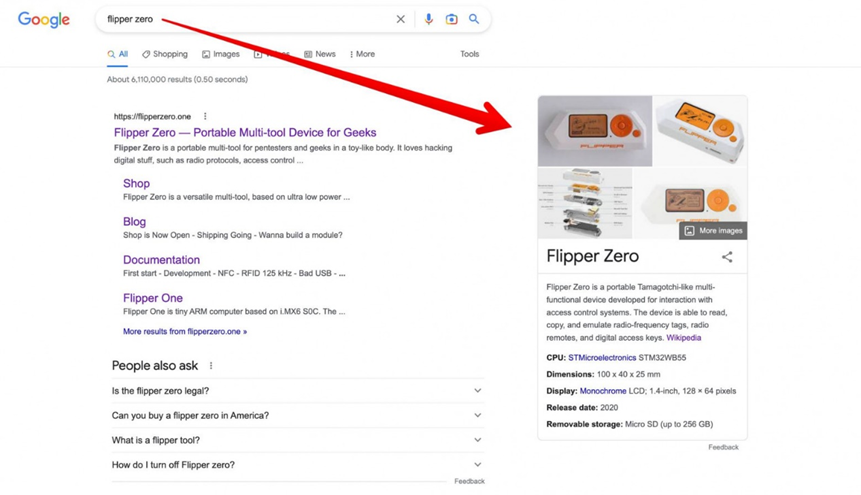
Task: Switch to the Images tab
Action: point(221,54)
